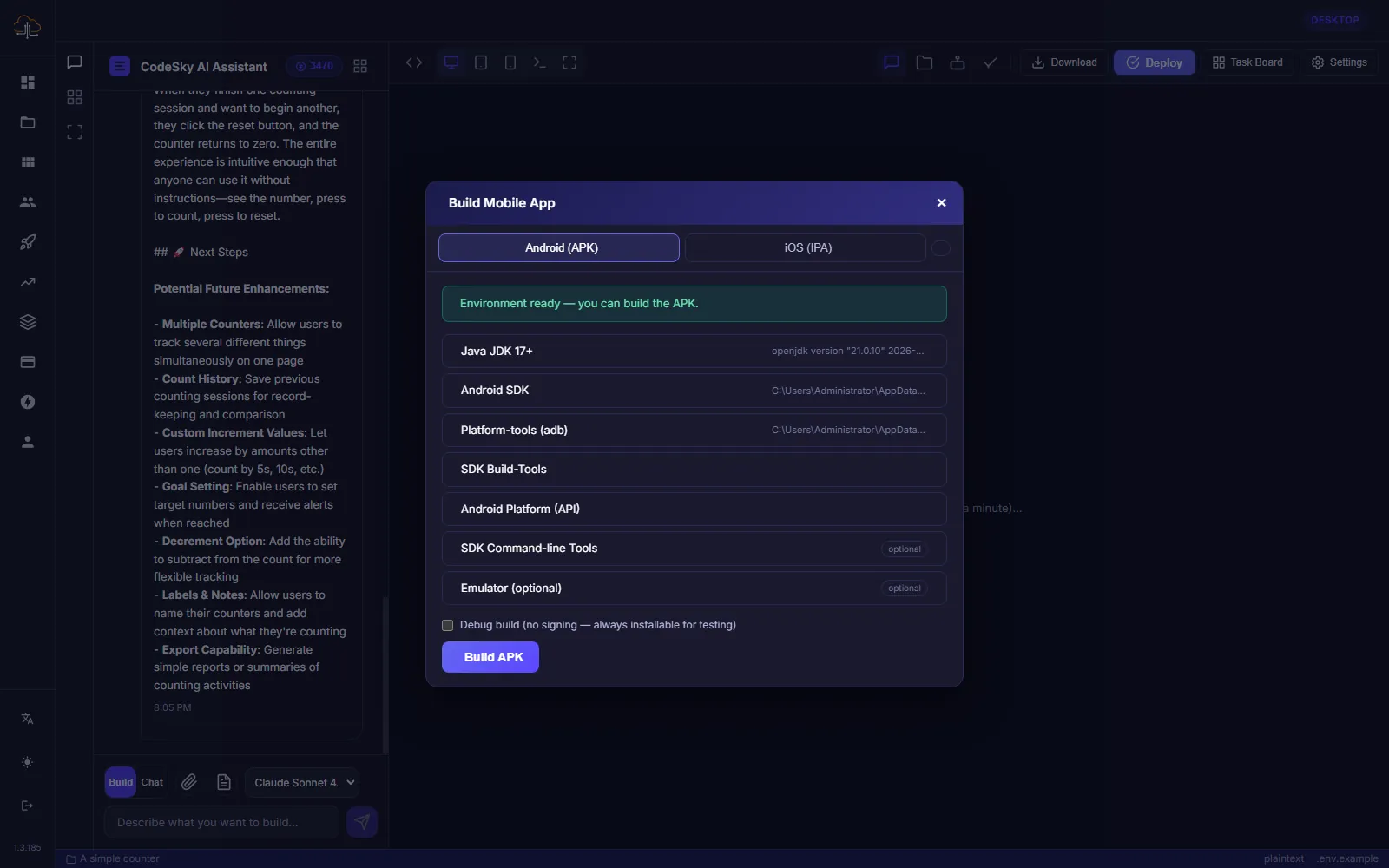Select the iOS (IPA) tab
1389x868 pixels.
click(x=806, y=247)
